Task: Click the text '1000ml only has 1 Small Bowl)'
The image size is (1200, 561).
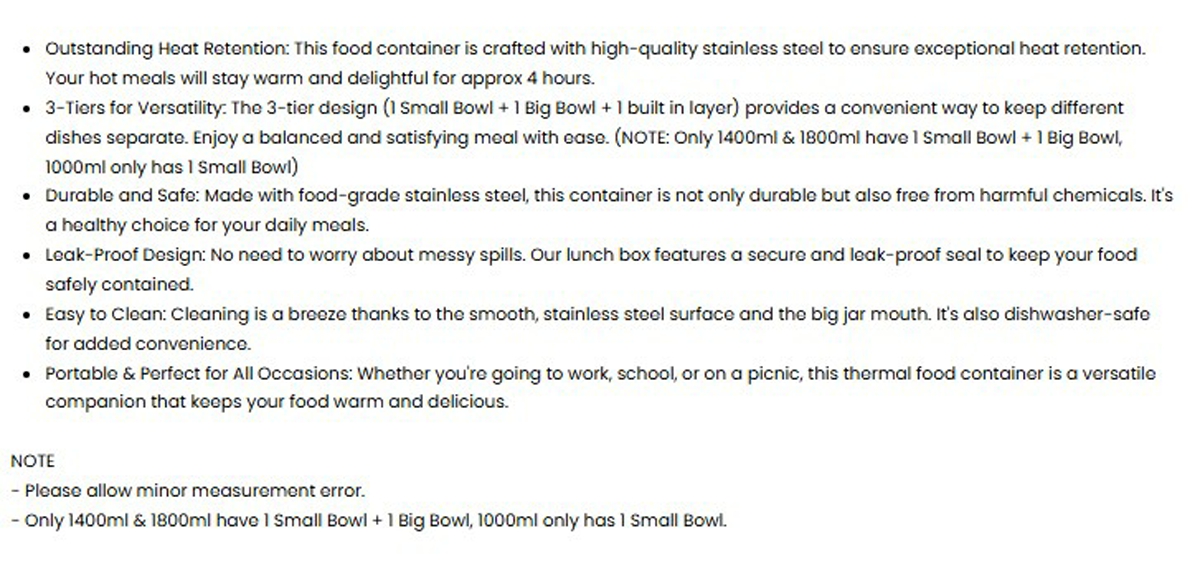Action: 171,166
